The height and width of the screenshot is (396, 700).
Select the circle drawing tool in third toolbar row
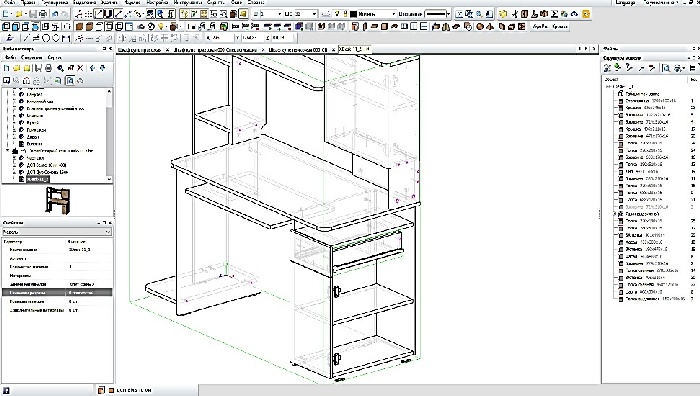point(46,38)
